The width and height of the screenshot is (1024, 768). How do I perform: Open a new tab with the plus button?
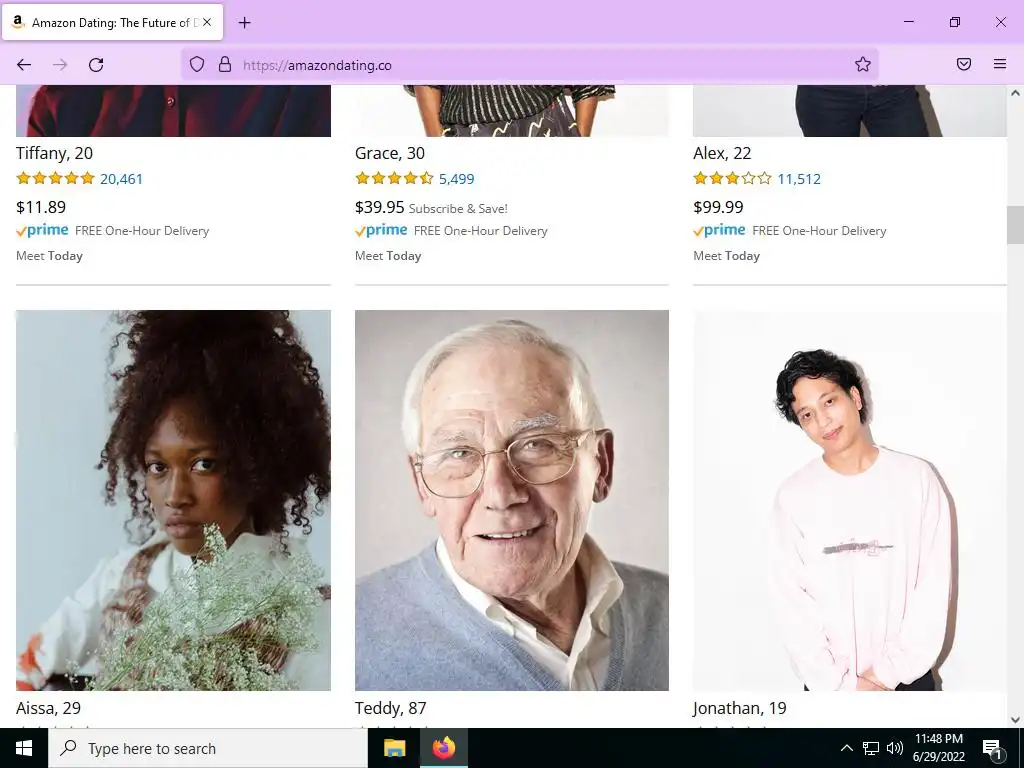(x=244, y=23)
